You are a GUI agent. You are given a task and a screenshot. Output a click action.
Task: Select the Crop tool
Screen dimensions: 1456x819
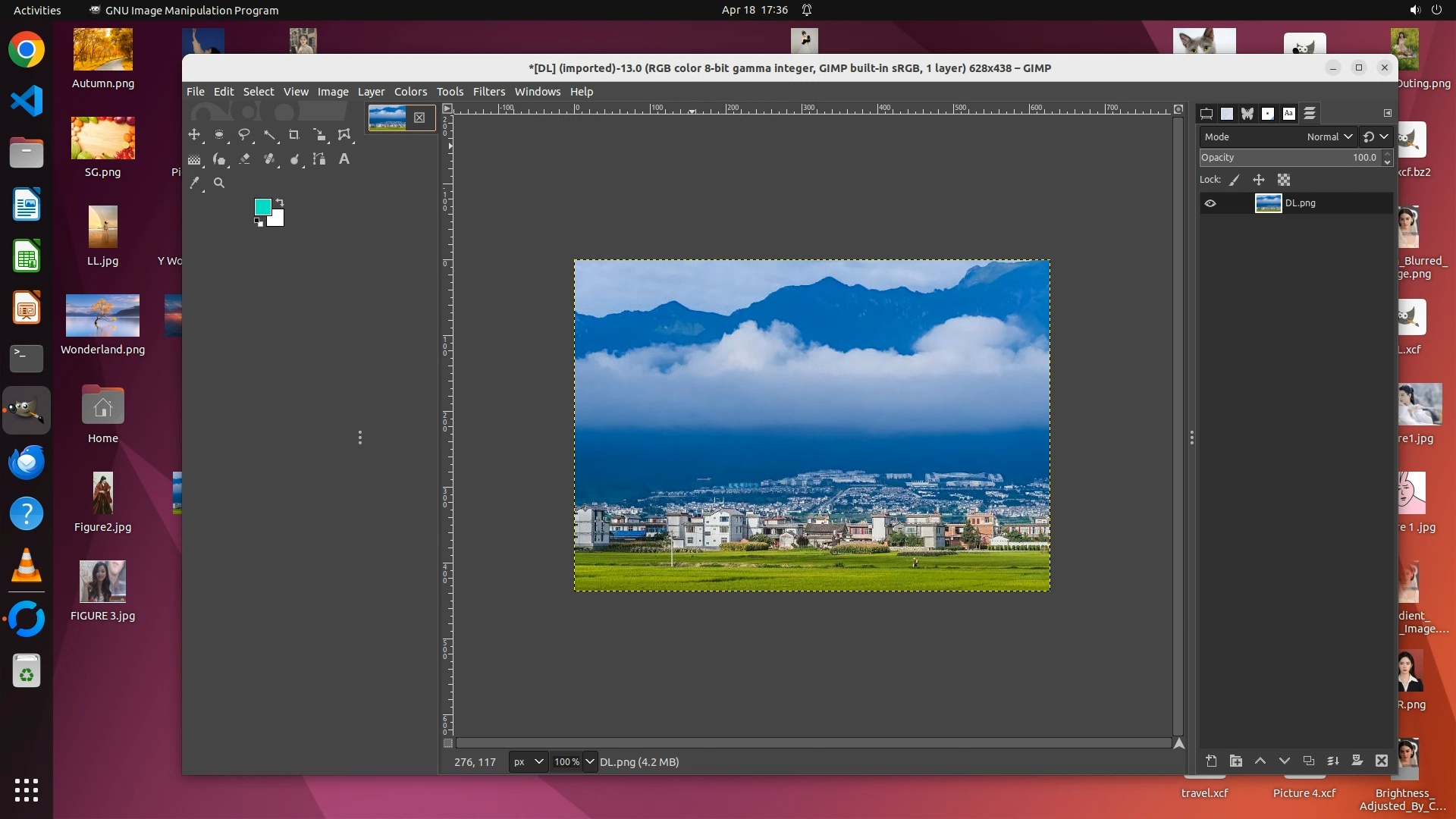(x=294, y=135)
